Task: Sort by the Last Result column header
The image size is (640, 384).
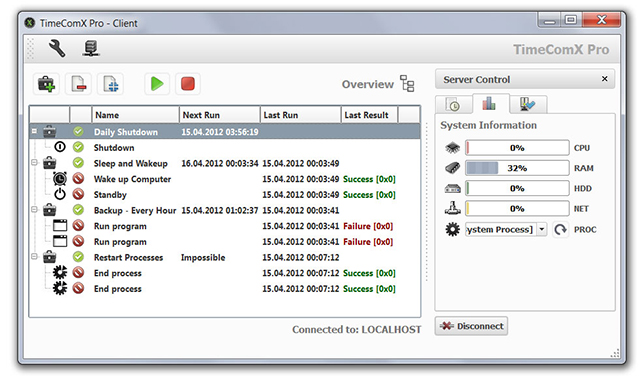Action: click(x=369, y=115)
